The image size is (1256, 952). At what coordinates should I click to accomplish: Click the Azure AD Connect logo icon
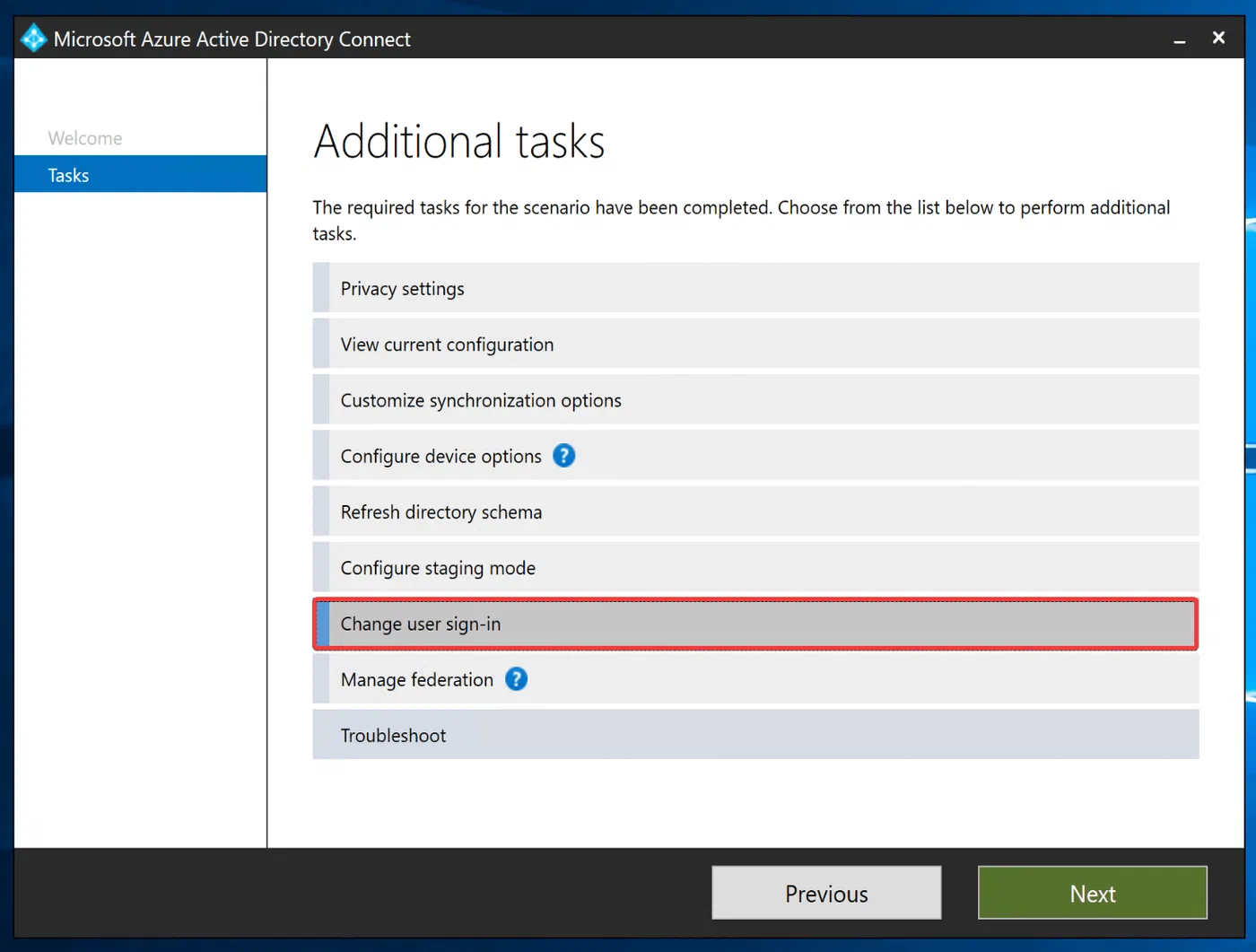34,39
